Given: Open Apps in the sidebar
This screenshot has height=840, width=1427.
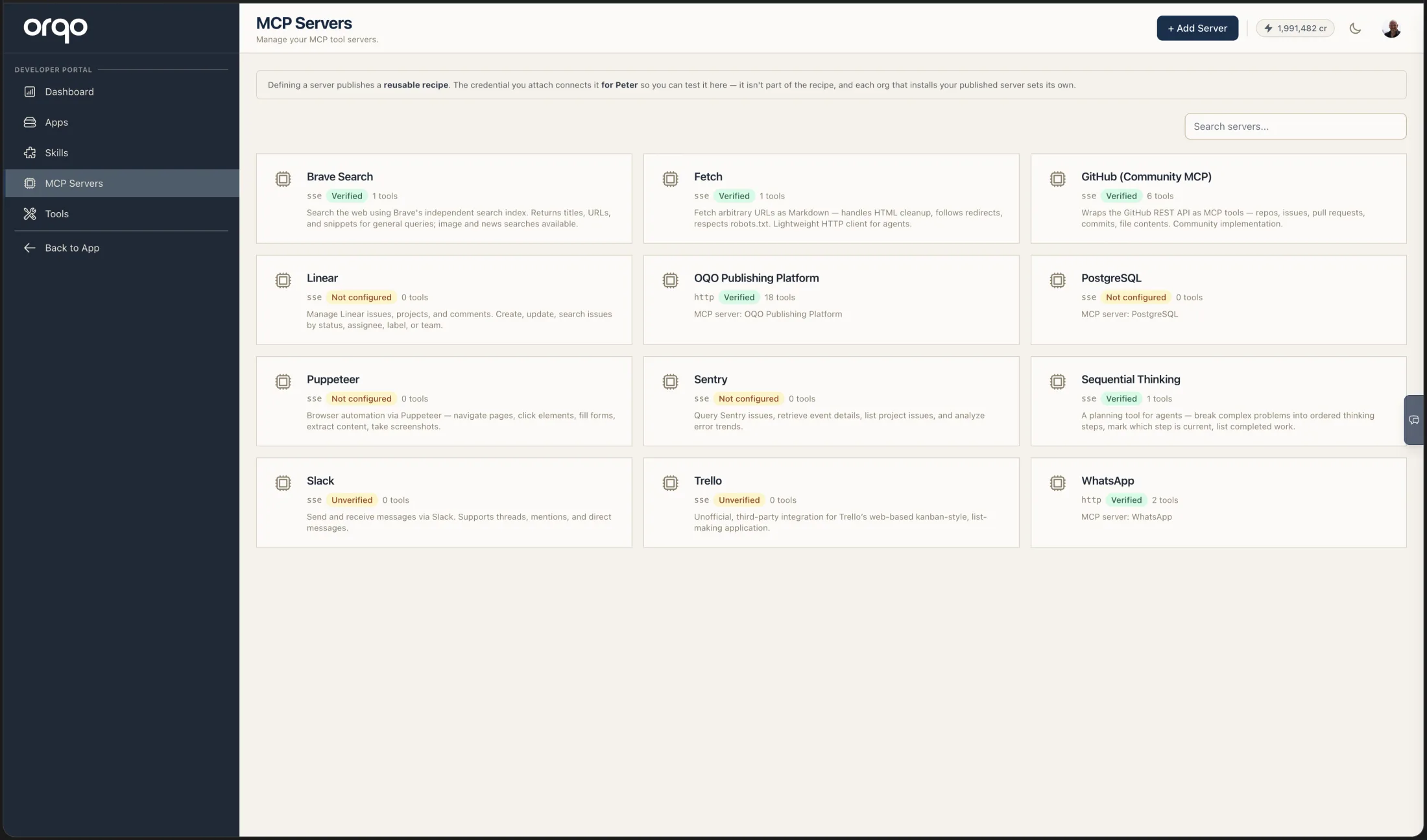Looking at the screenshot, I should (122, 122).
